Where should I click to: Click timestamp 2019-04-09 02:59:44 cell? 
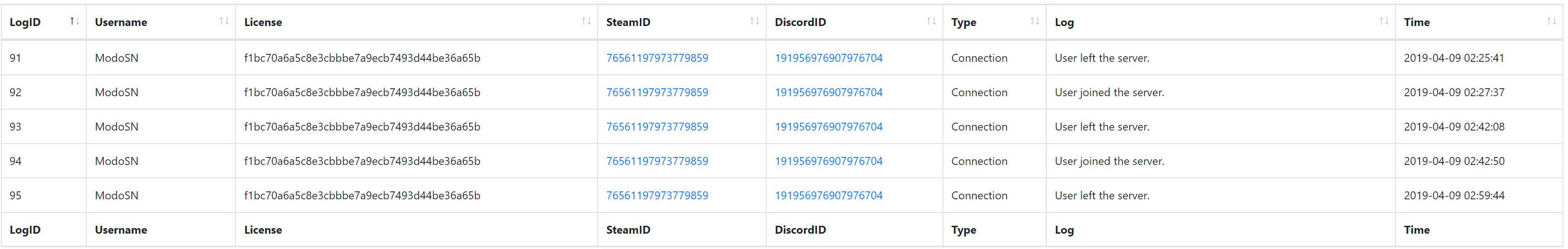point(1453,195)
